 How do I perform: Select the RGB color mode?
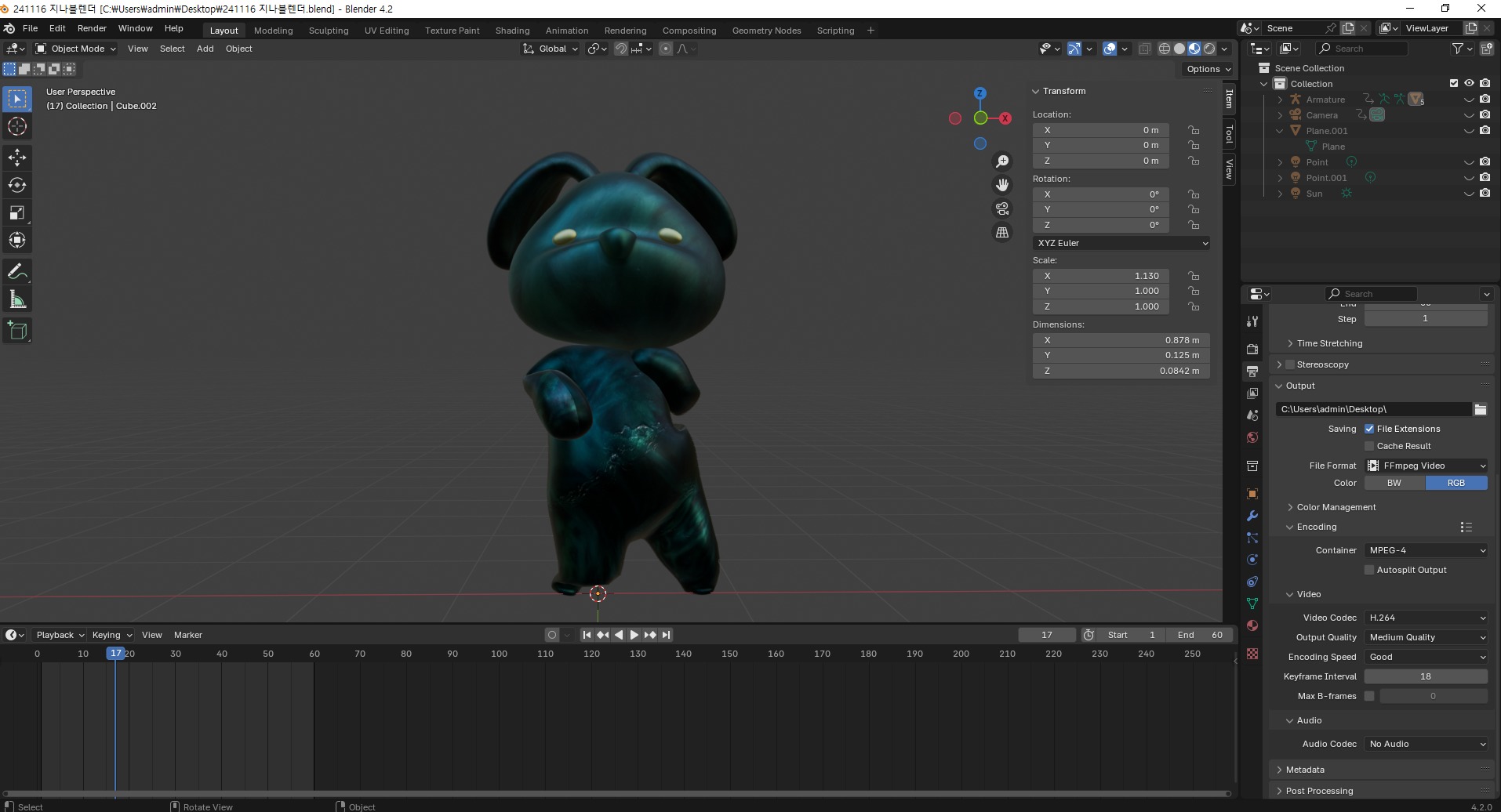coord(1456,483)
